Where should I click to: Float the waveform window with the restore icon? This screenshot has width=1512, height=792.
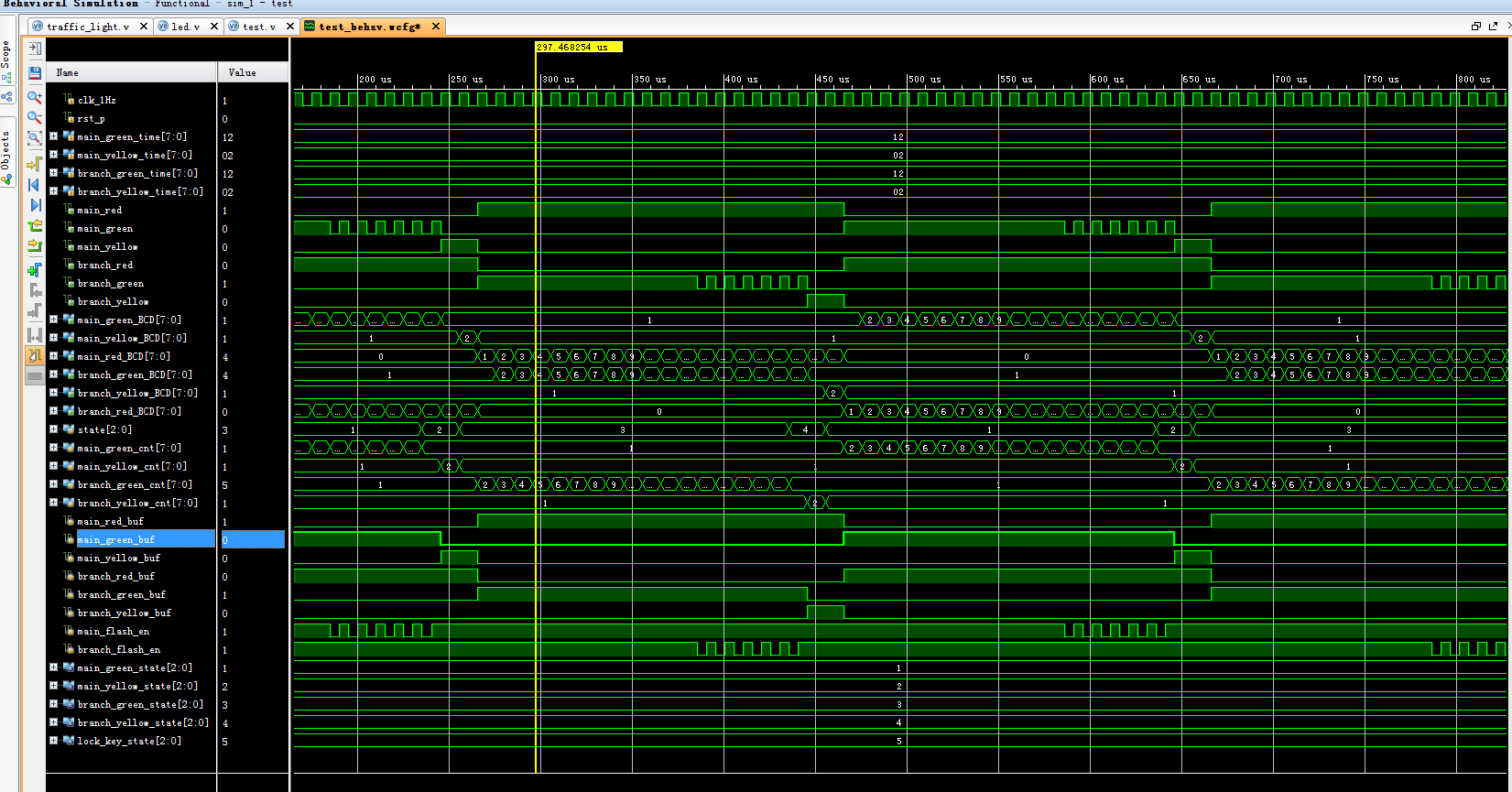pyautogui.click(x=1475, y=27)
